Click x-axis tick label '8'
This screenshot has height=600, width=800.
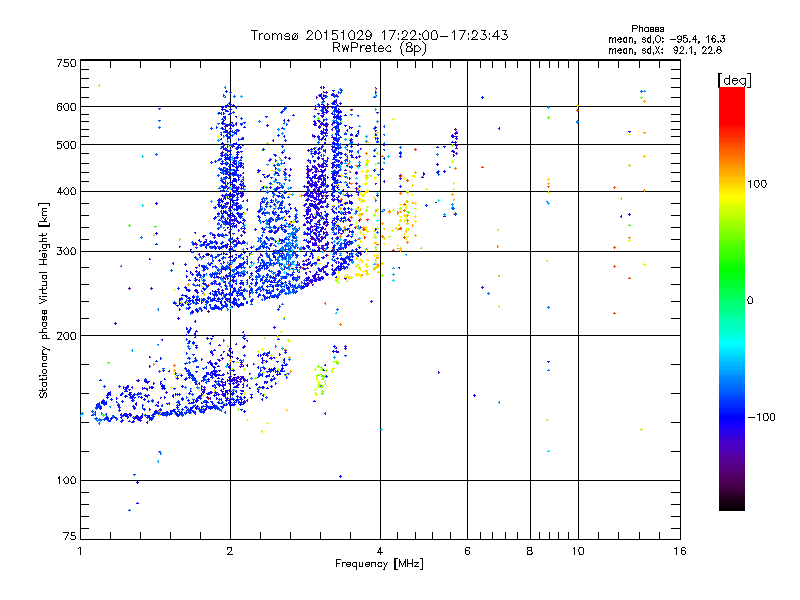[530, 551]
